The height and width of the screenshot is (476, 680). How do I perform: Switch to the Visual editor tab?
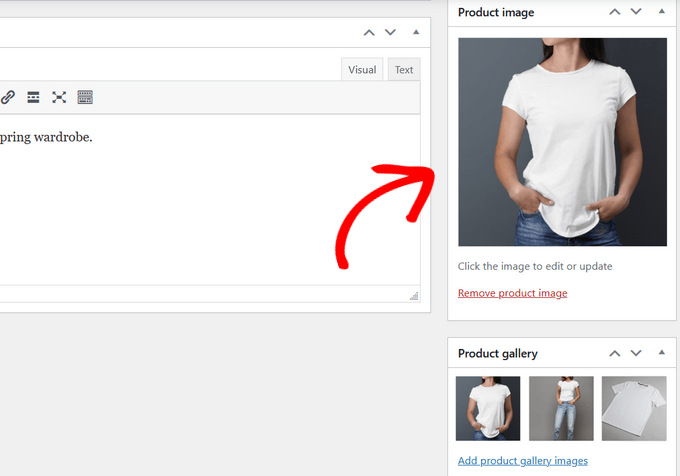pos(362,70)
